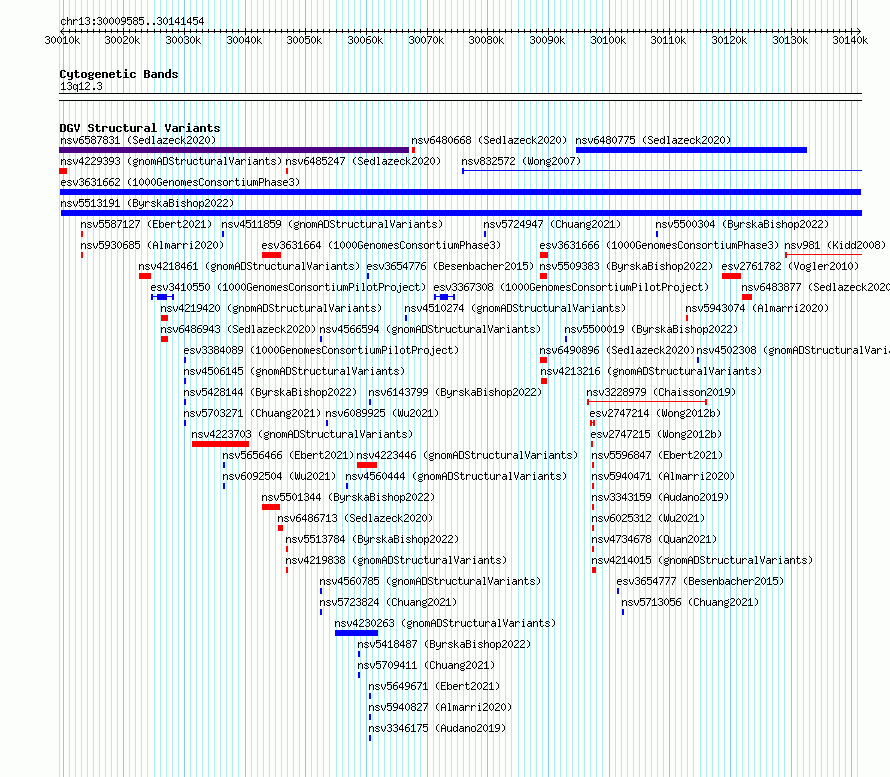Viewport: 890px width, 777px height.
Task: Click nsv5587127 (Ebert2021) label
Action: coord(146,224)
